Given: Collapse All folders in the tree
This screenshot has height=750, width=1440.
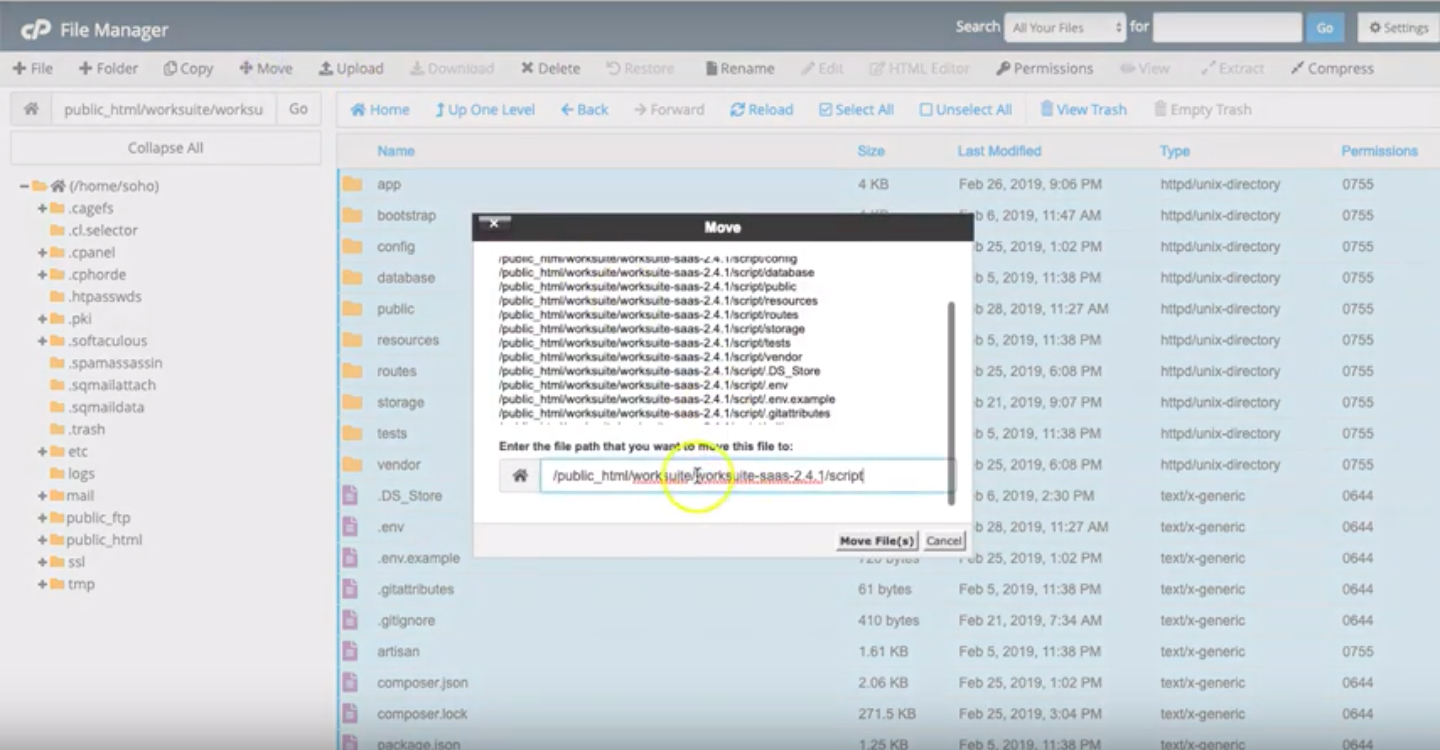Looking at the screenshot, I should point(165,148).
